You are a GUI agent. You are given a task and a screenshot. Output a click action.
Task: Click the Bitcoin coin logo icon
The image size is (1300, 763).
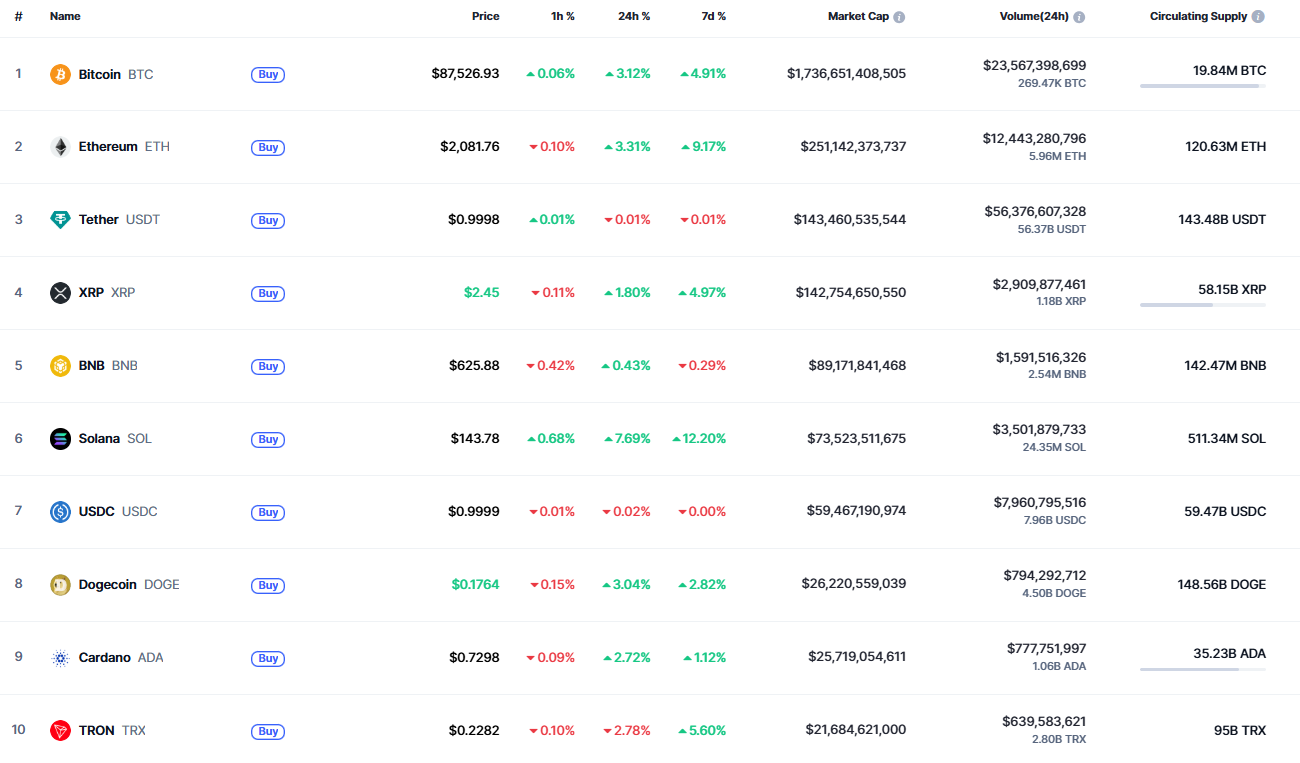click(60, 74)
